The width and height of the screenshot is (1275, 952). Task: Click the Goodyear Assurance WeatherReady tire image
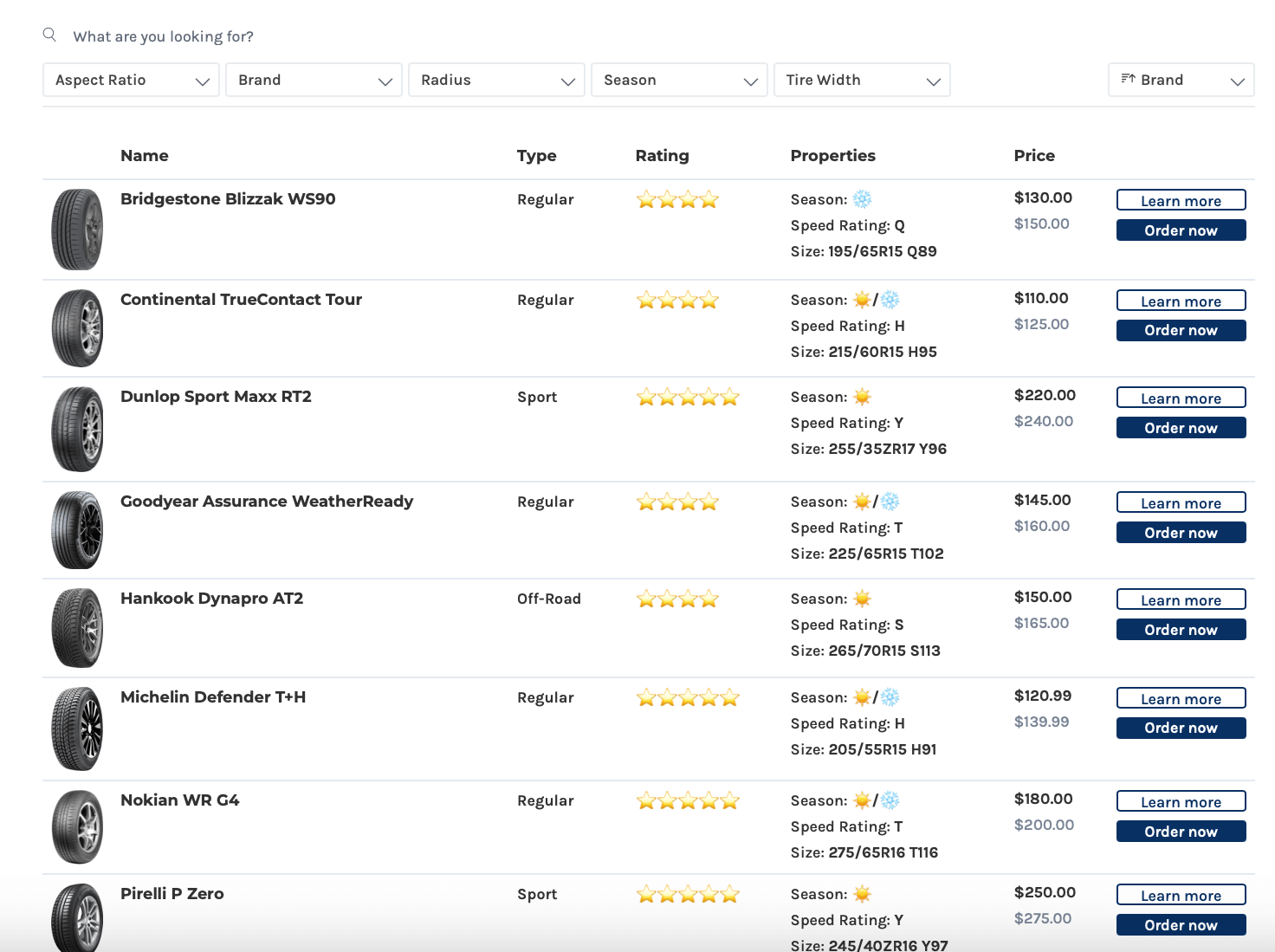(77, 530)
